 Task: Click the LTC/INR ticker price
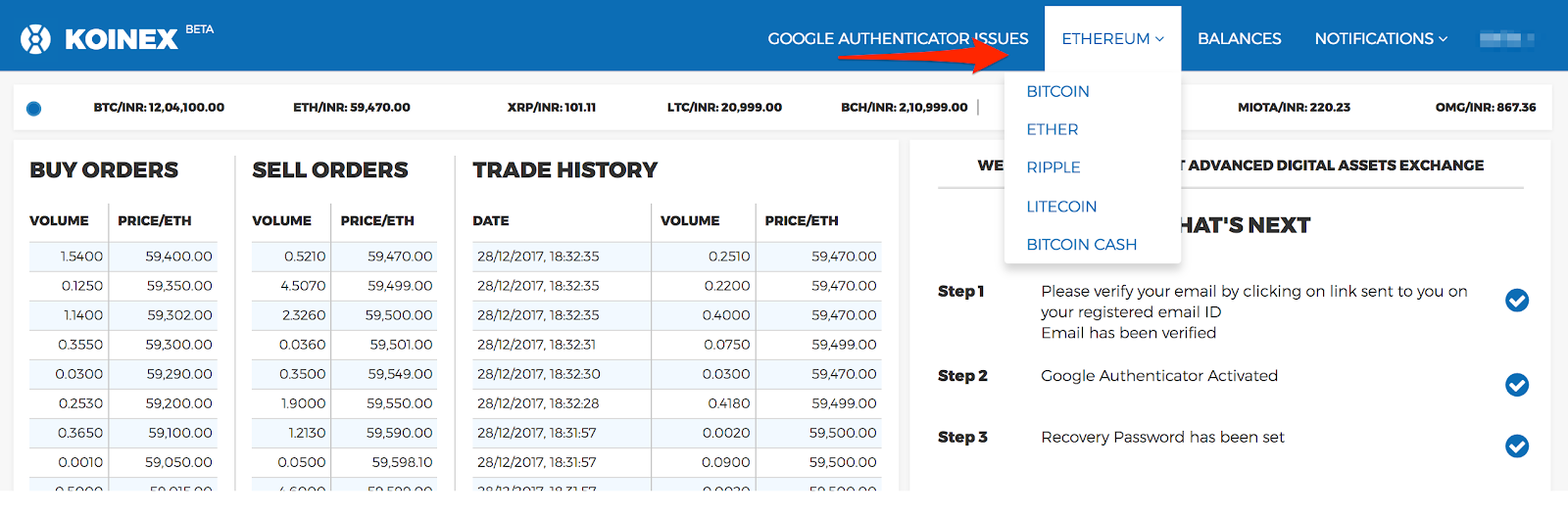[x=724, y=108]
